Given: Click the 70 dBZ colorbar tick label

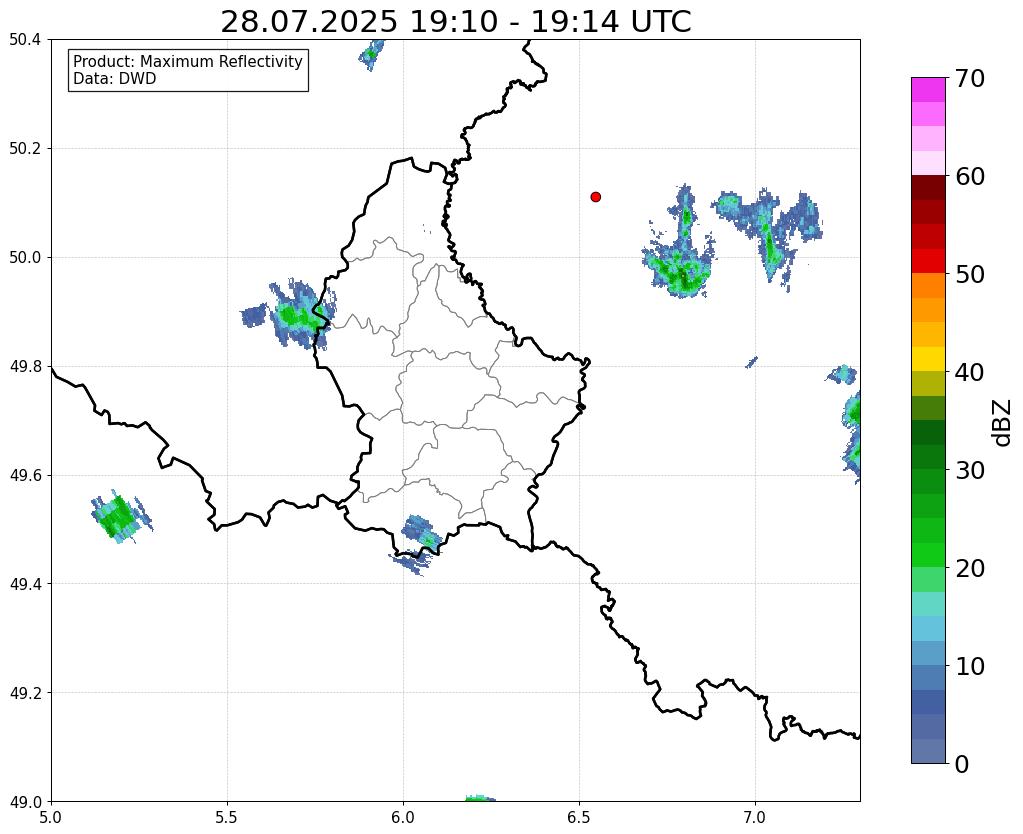Looking at the screenshot, I should point(970,78).
